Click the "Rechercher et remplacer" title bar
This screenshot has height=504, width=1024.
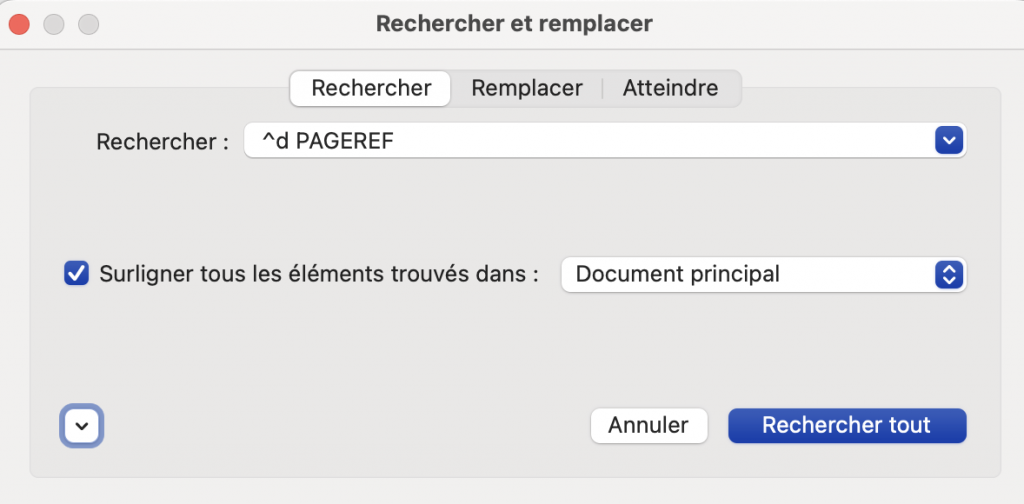pos(514,23)
